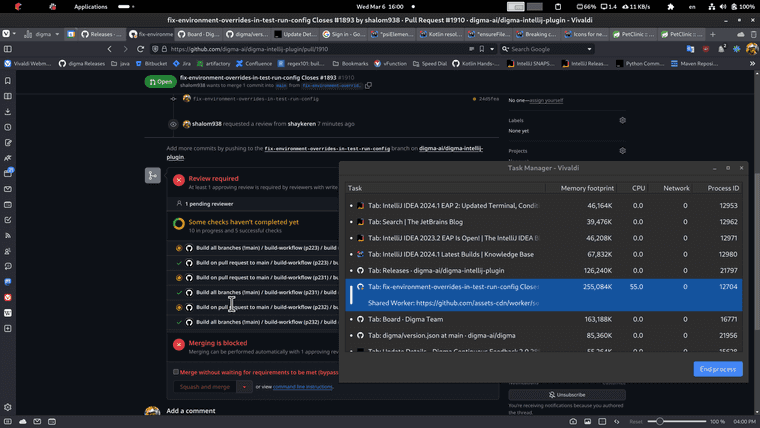The width and height of the screenshot is (760, 428).
Task: Bookmark this page from the address bar
Action: point(482,49)
